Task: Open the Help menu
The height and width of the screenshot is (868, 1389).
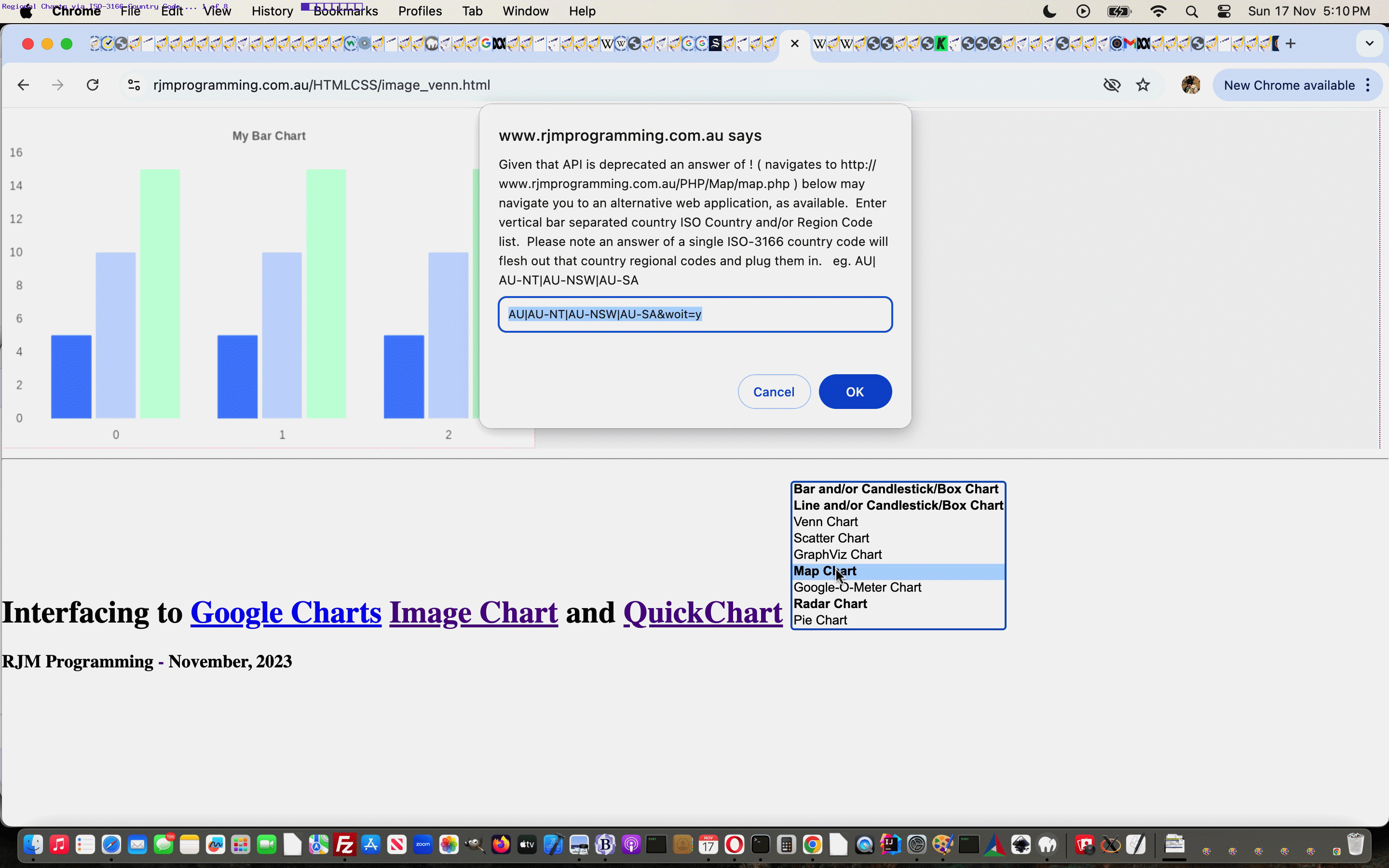Action: tap(582, 11)
